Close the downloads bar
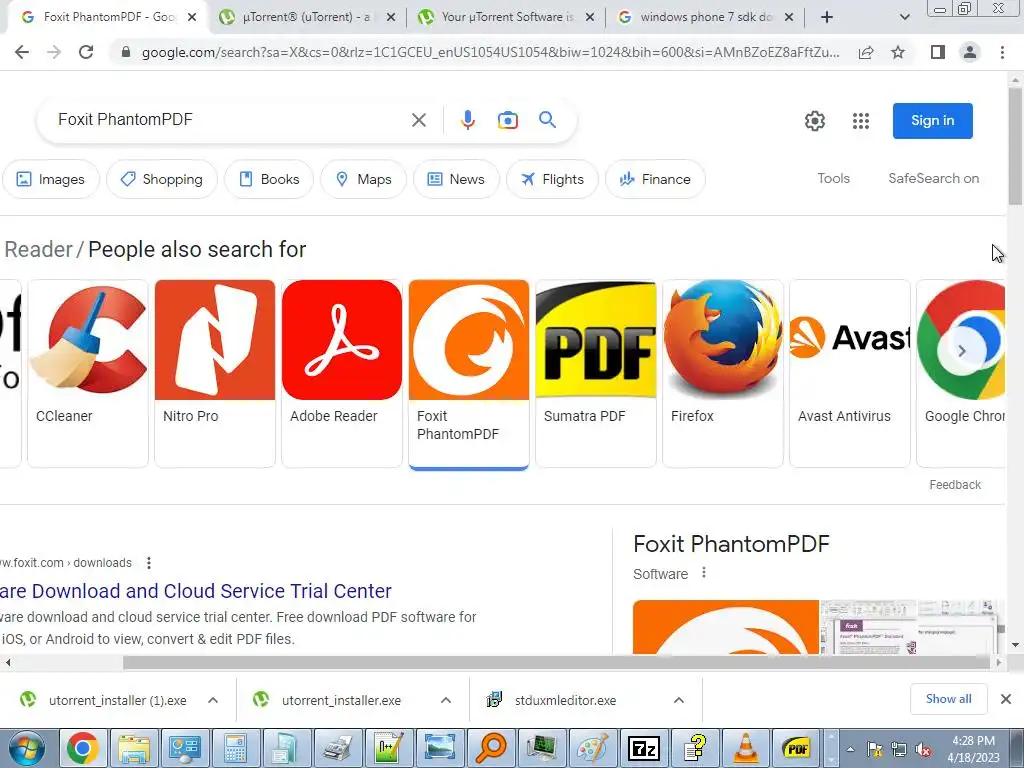 [1006, 699]
